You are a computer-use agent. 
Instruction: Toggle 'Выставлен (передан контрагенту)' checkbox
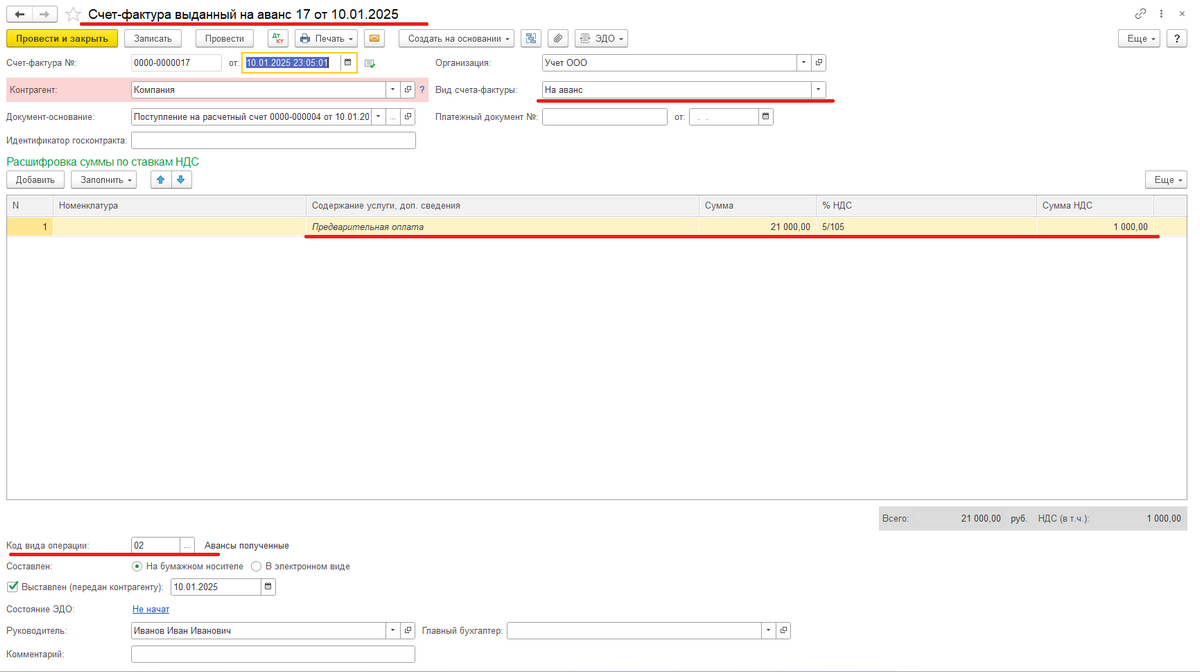pyautogui.click(x=12, y=587)
